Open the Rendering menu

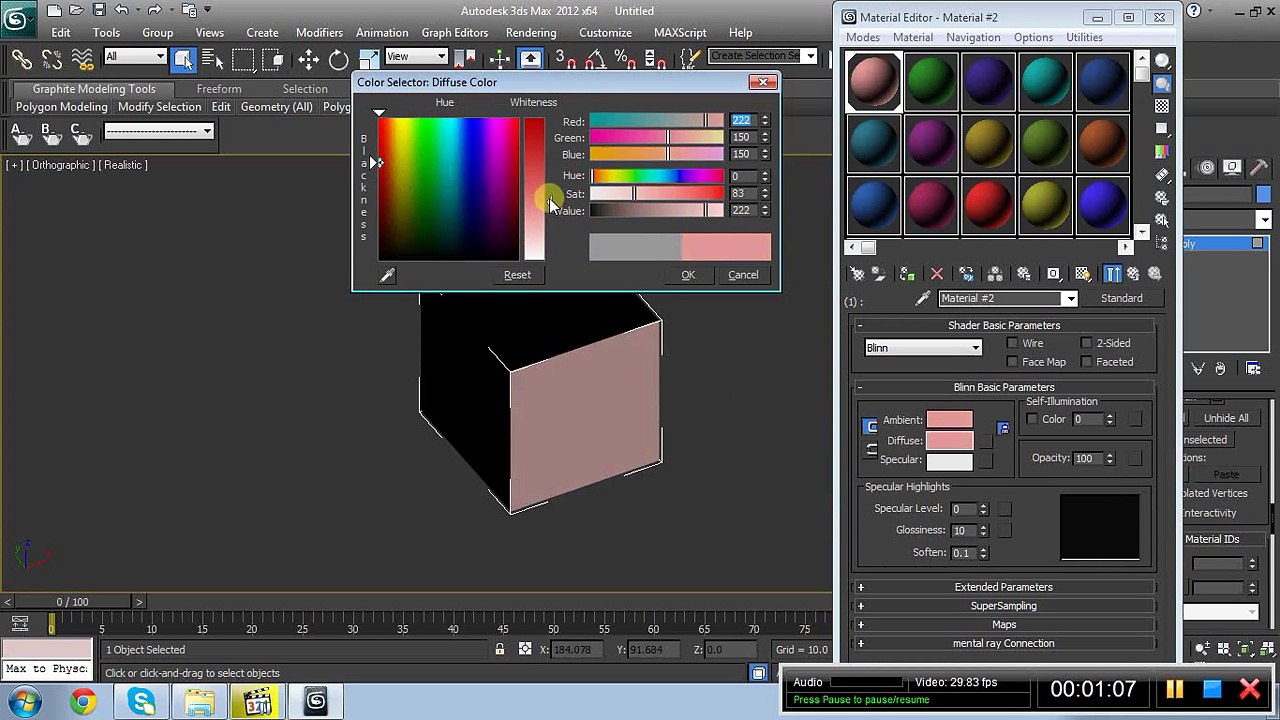[x=531, y=32]
